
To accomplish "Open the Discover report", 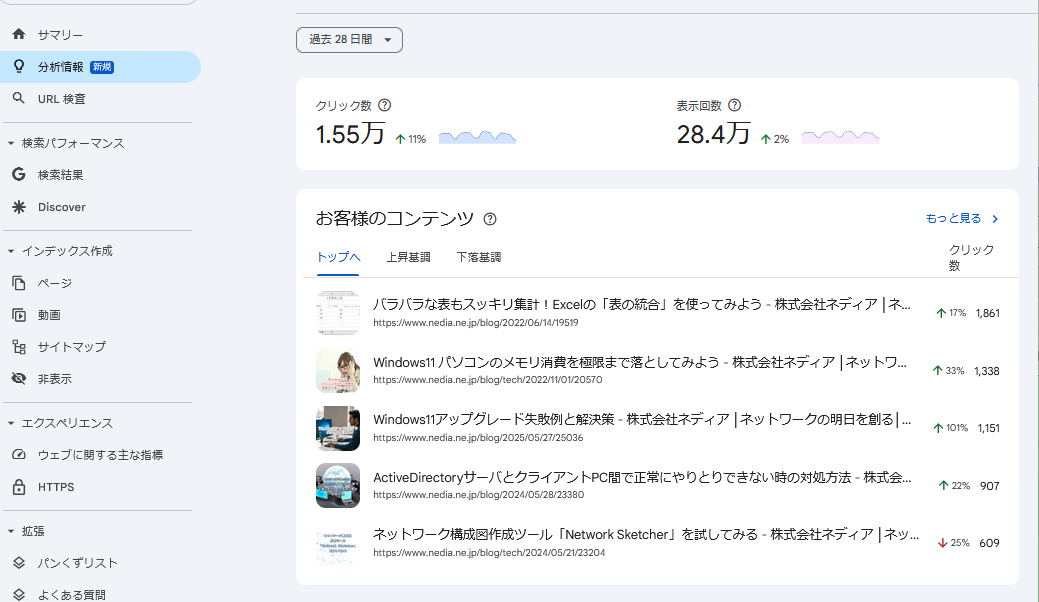I will 62,207.
